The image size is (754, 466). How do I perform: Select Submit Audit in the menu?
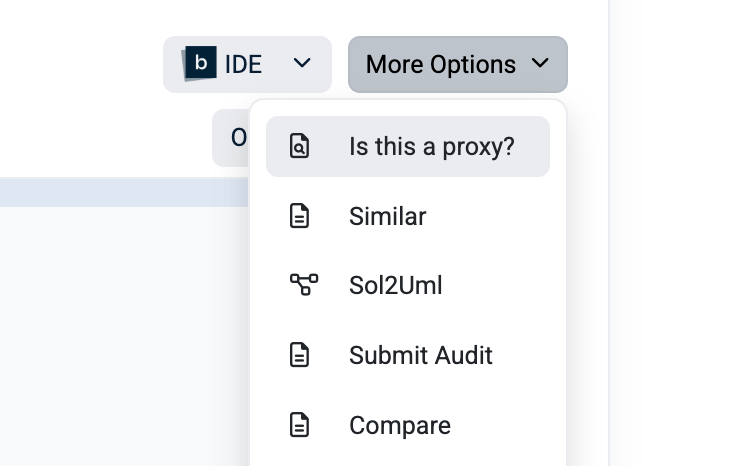coord(420,355)
